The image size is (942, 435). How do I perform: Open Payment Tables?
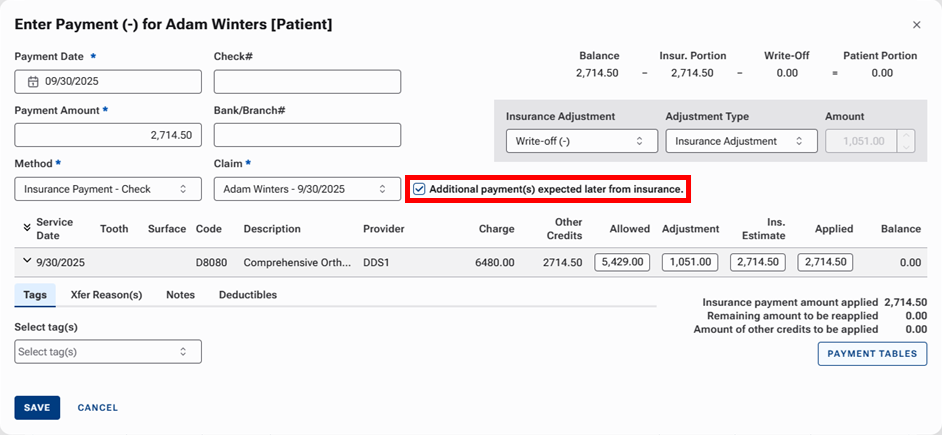click(872, 354)
